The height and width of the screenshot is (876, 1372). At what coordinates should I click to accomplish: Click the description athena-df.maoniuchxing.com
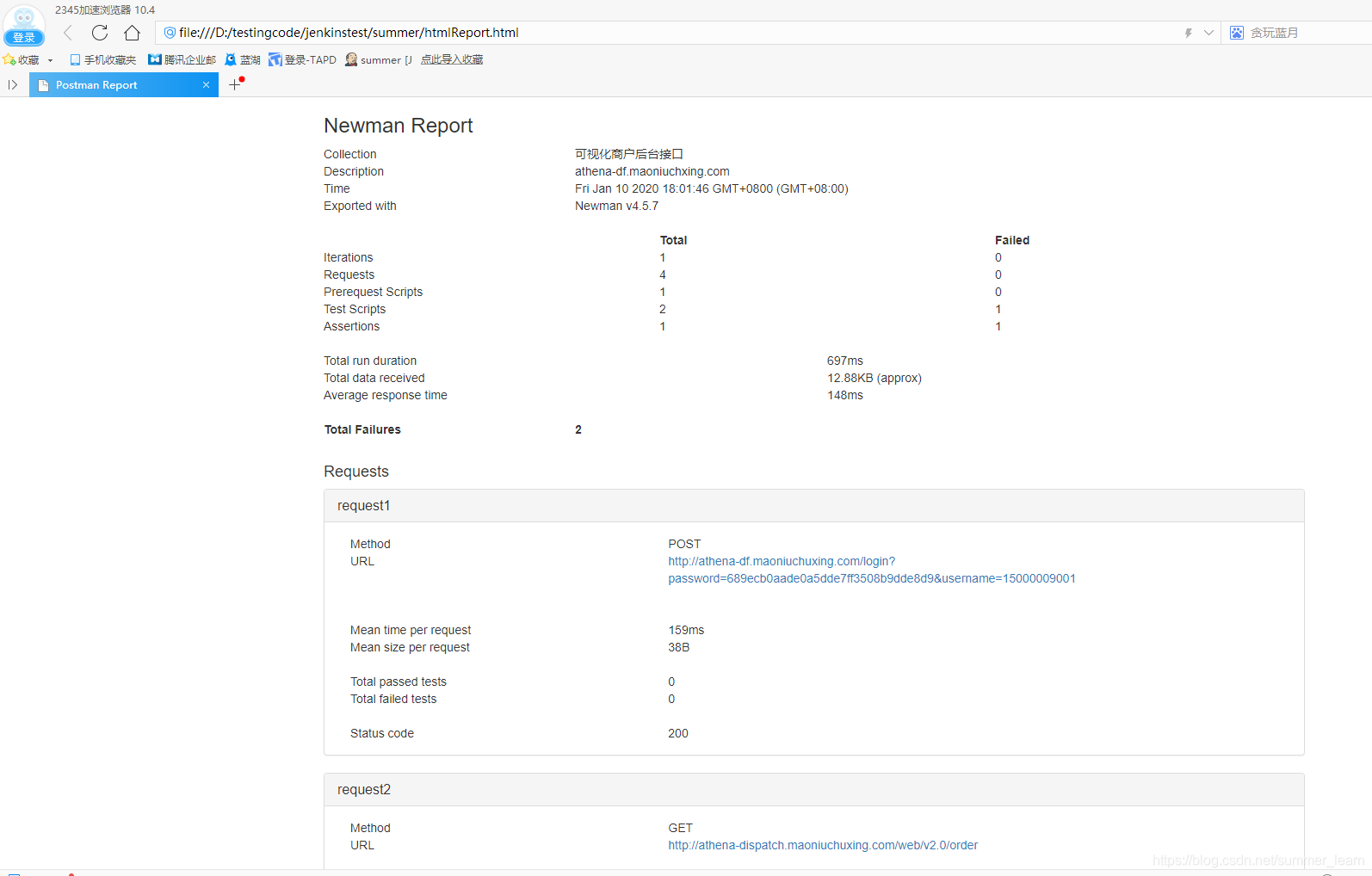652,171
